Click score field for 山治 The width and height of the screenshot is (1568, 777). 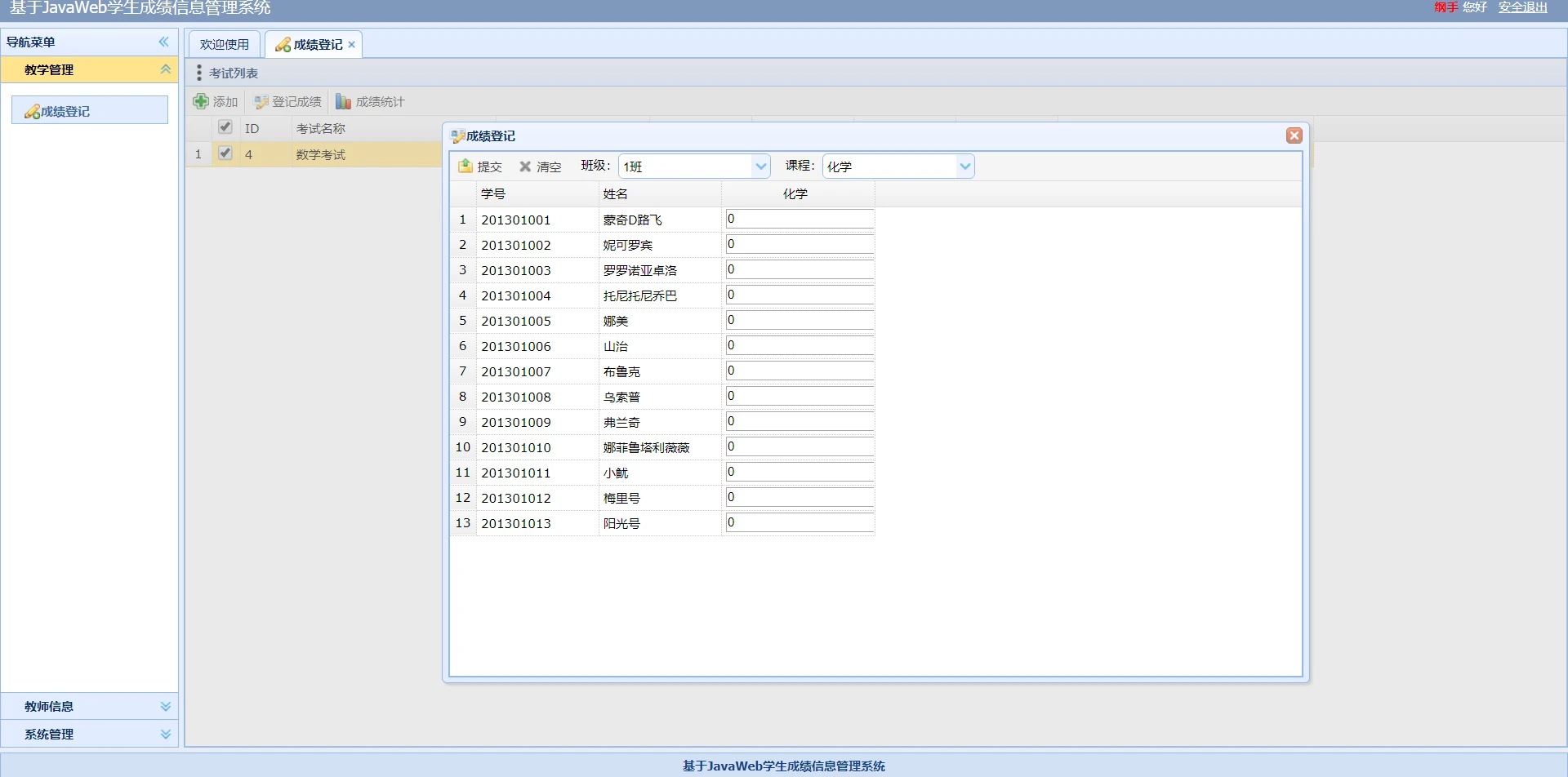point(800,345)
